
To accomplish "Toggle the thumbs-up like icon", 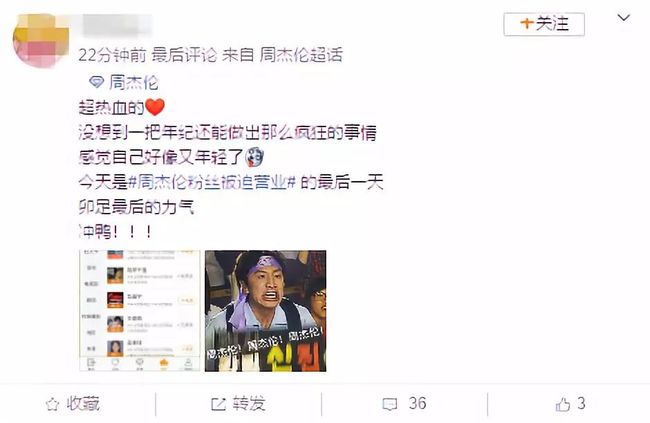I will tap(563, 404).
